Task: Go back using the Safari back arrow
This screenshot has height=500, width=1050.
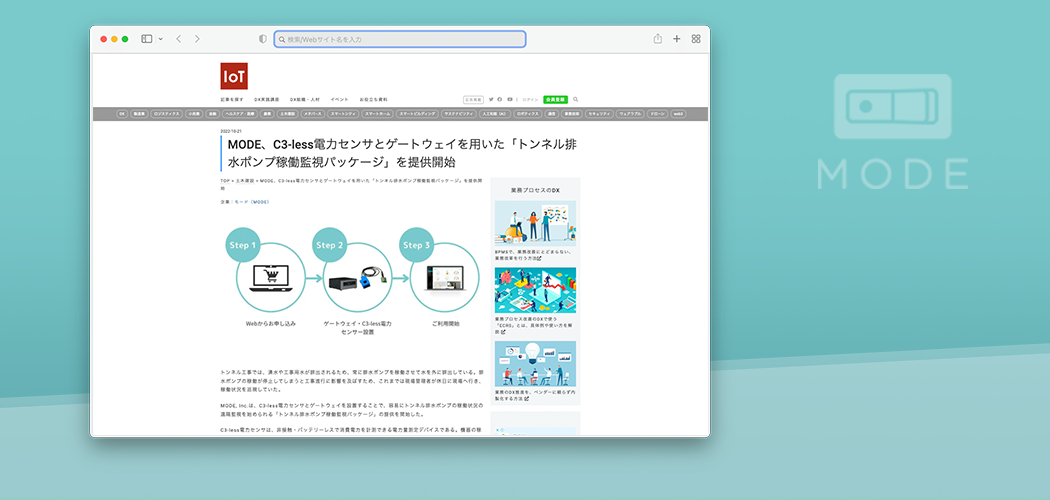Action: click(x=178, y=39)
